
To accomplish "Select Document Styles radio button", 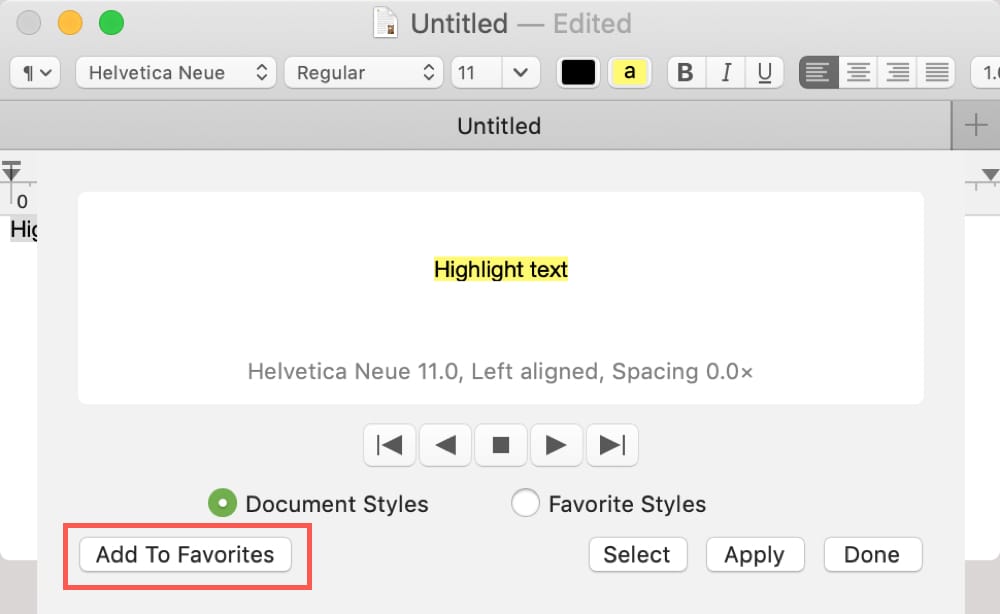I will click(223, 503).
